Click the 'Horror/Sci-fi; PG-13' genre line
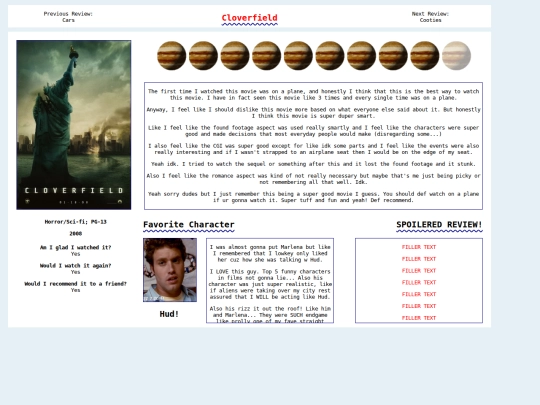Screen dimensions: 540x405 [x=75, y=222]
